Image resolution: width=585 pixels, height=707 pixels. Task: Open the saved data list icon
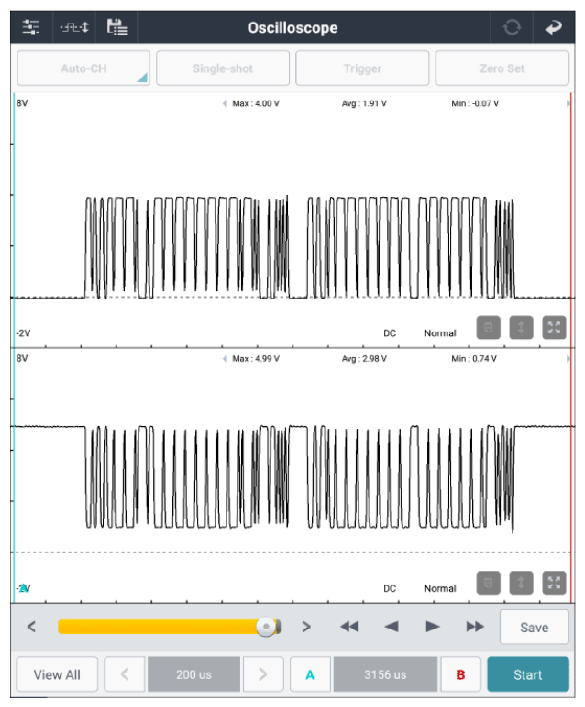(117, 28)
